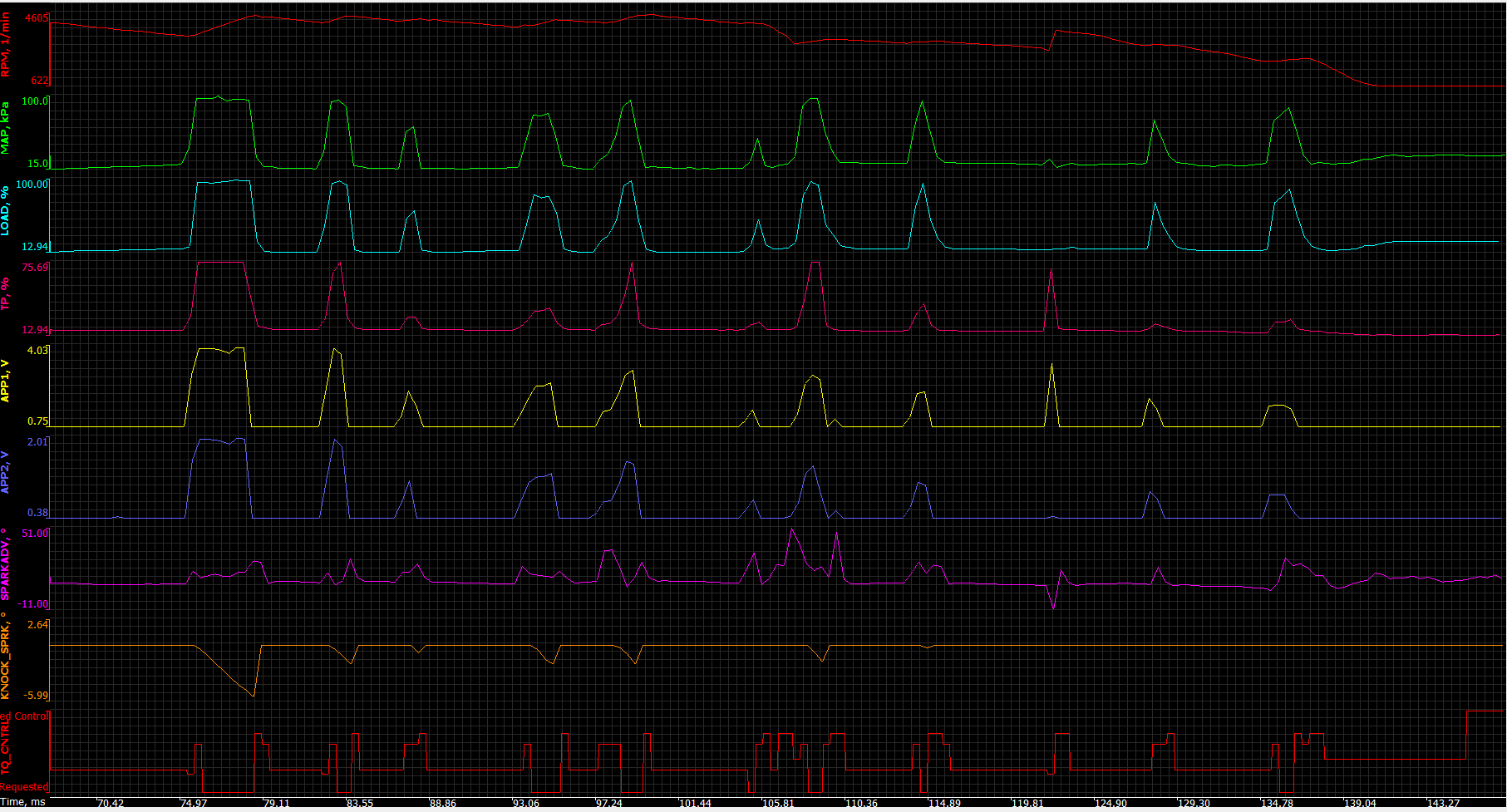Screen dimensions: 1507x812
Task: Select the MAP, kPa channel label
Action: (6, 128)
